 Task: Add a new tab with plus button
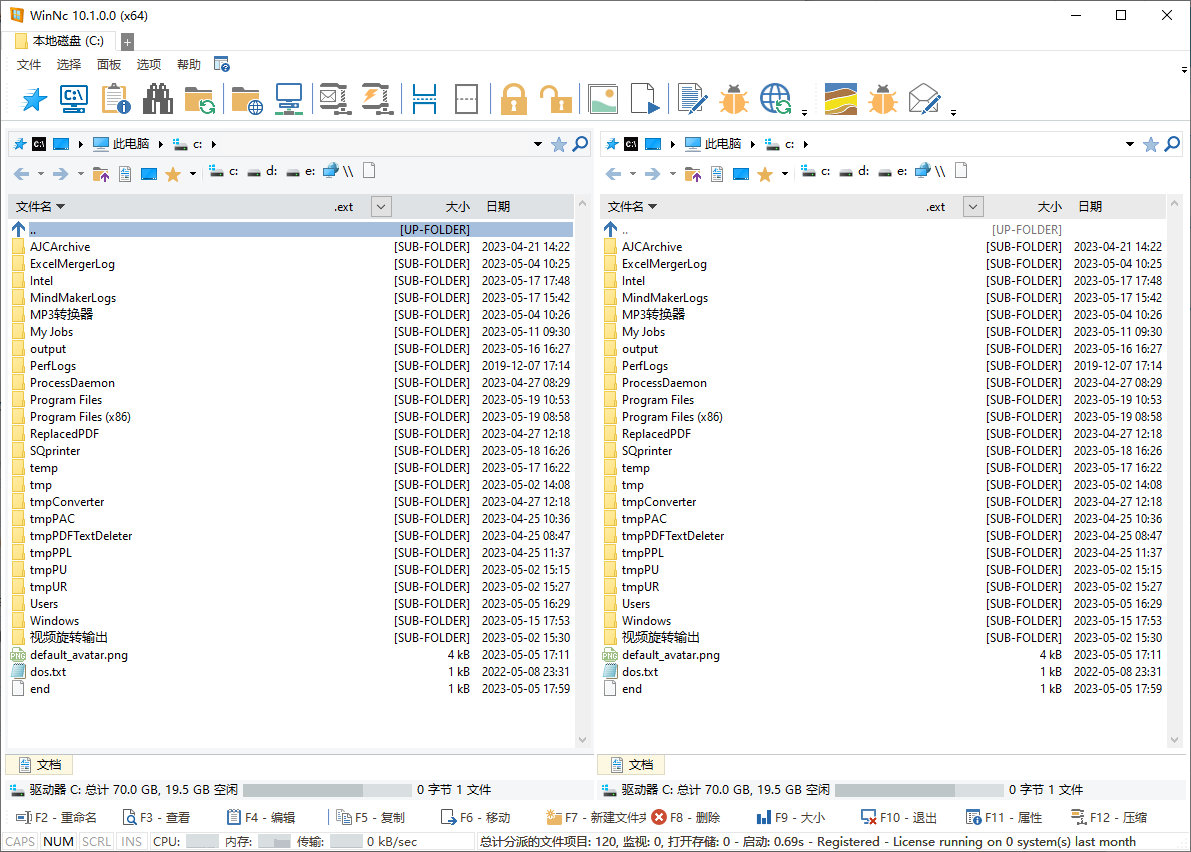pyautogui.click(x=128, y=42)
